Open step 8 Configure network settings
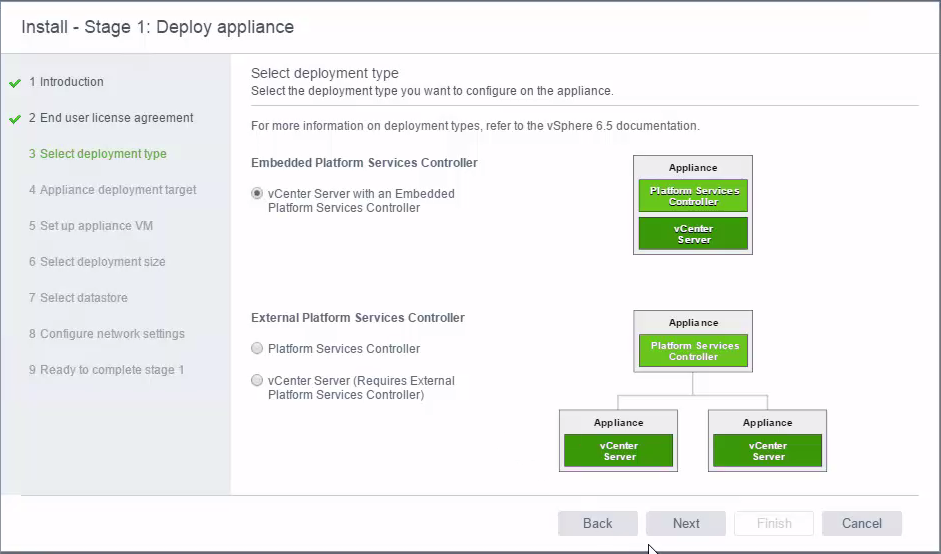 click(x=107, y=334)
